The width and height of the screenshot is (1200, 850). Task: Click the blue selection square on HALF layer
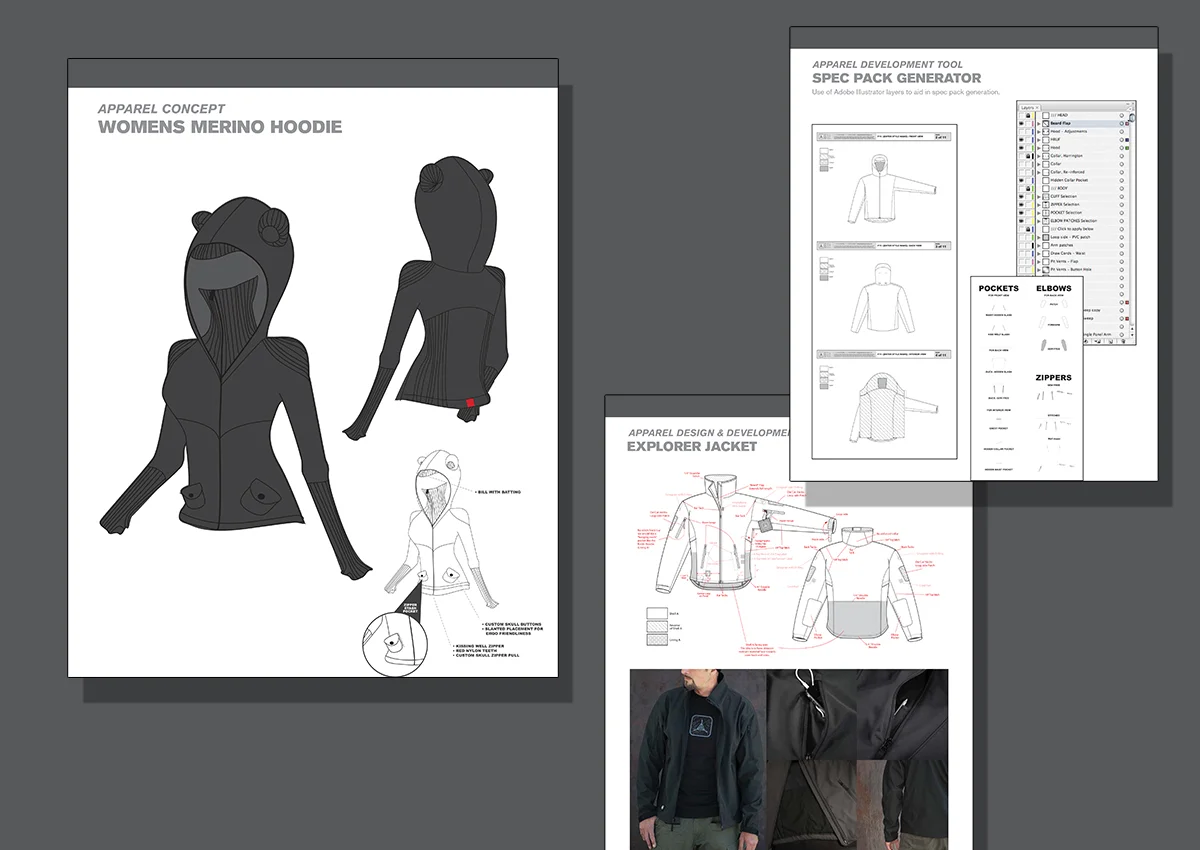1129,139
